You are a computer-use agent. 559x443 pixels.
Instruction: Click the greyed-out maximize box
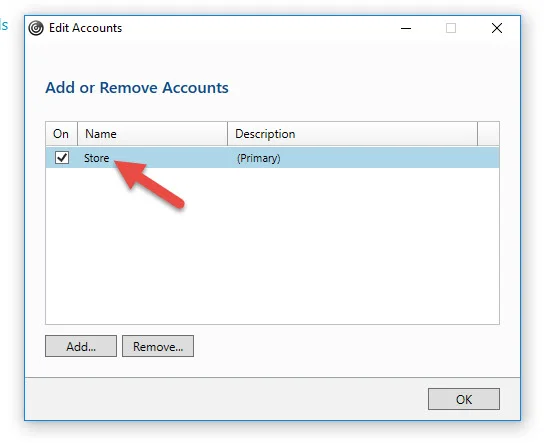pyautogui.click(x=451, y=28)
